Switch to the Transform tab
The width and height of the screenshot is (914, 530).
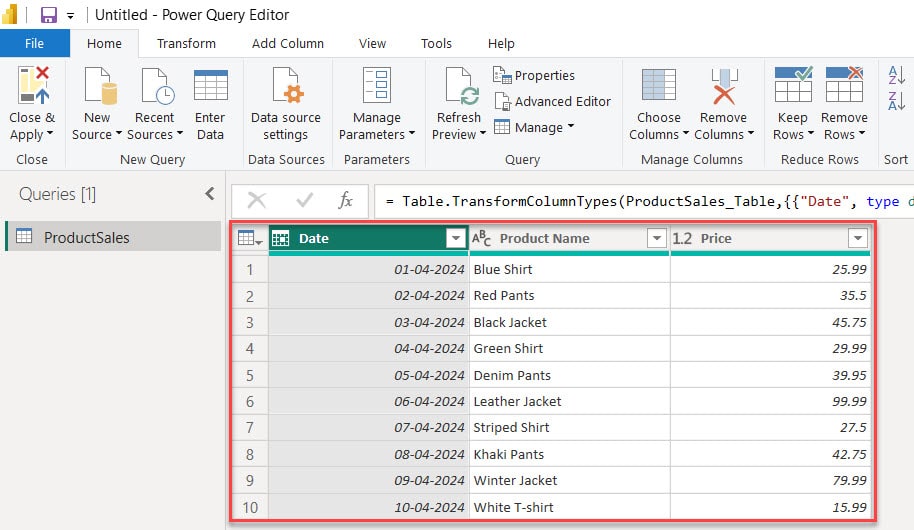(186, 43)
